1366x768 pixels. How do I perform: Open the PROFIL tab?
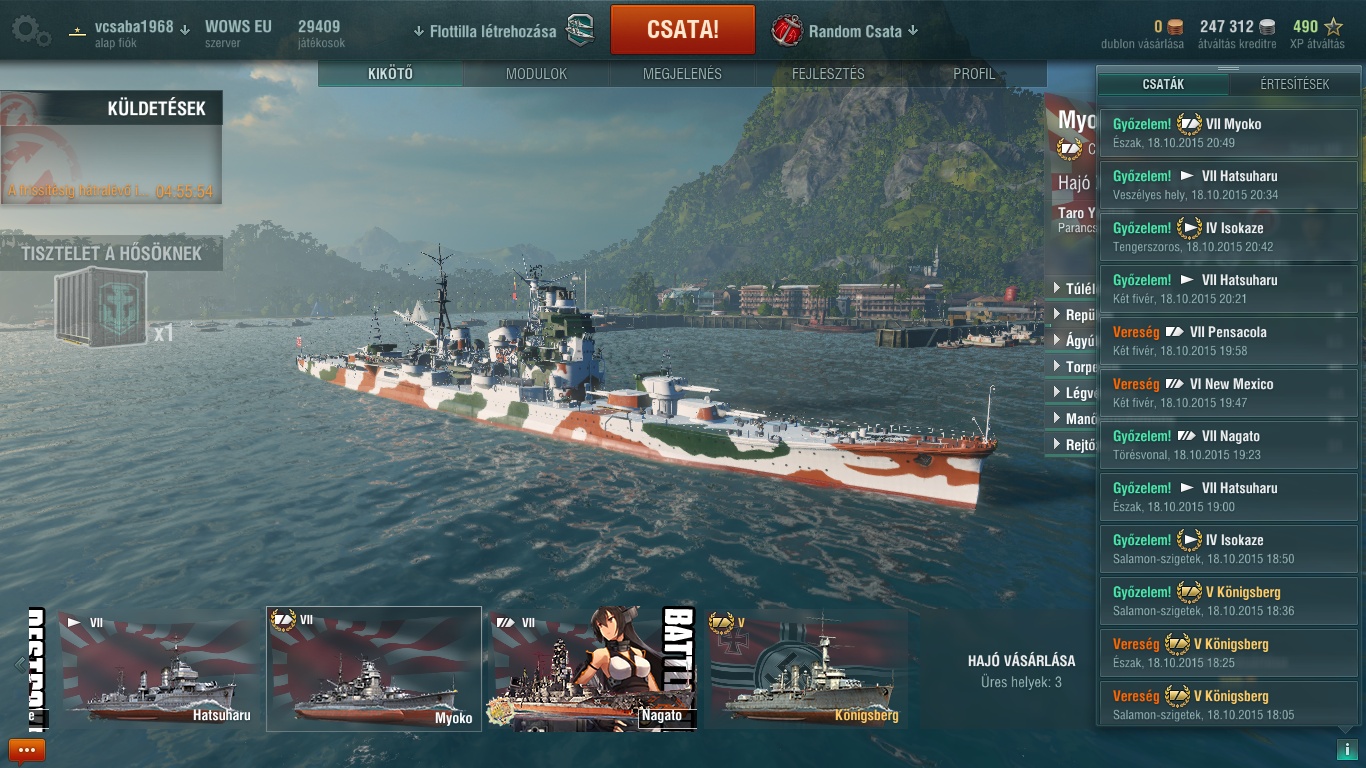pos(974,74)
